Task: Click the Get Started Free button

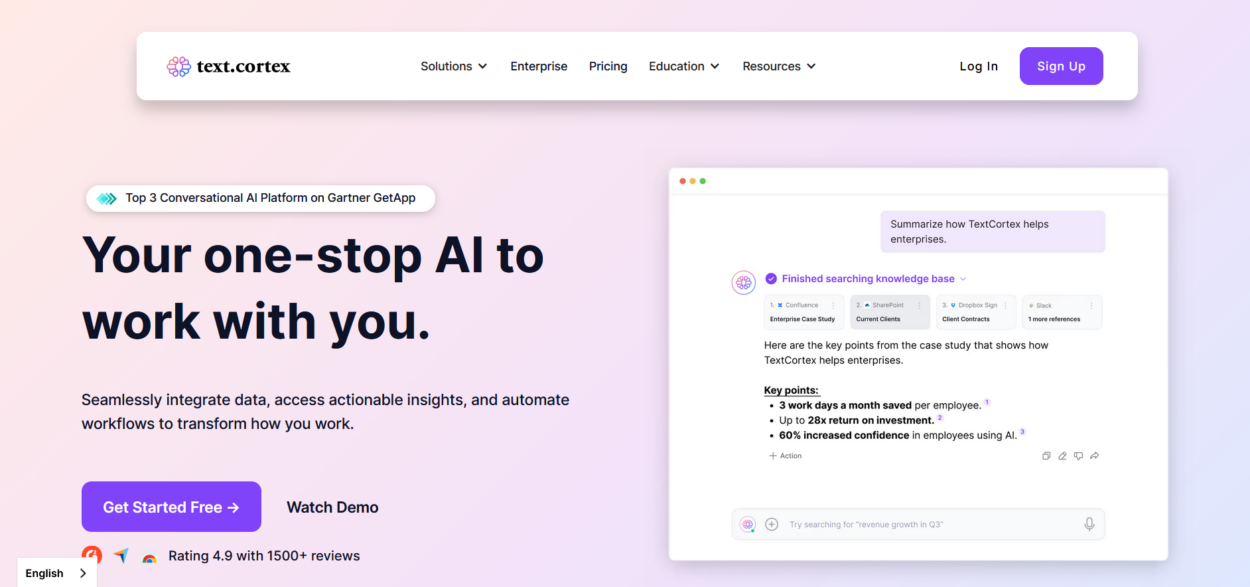Action: [x=171, y=506]
